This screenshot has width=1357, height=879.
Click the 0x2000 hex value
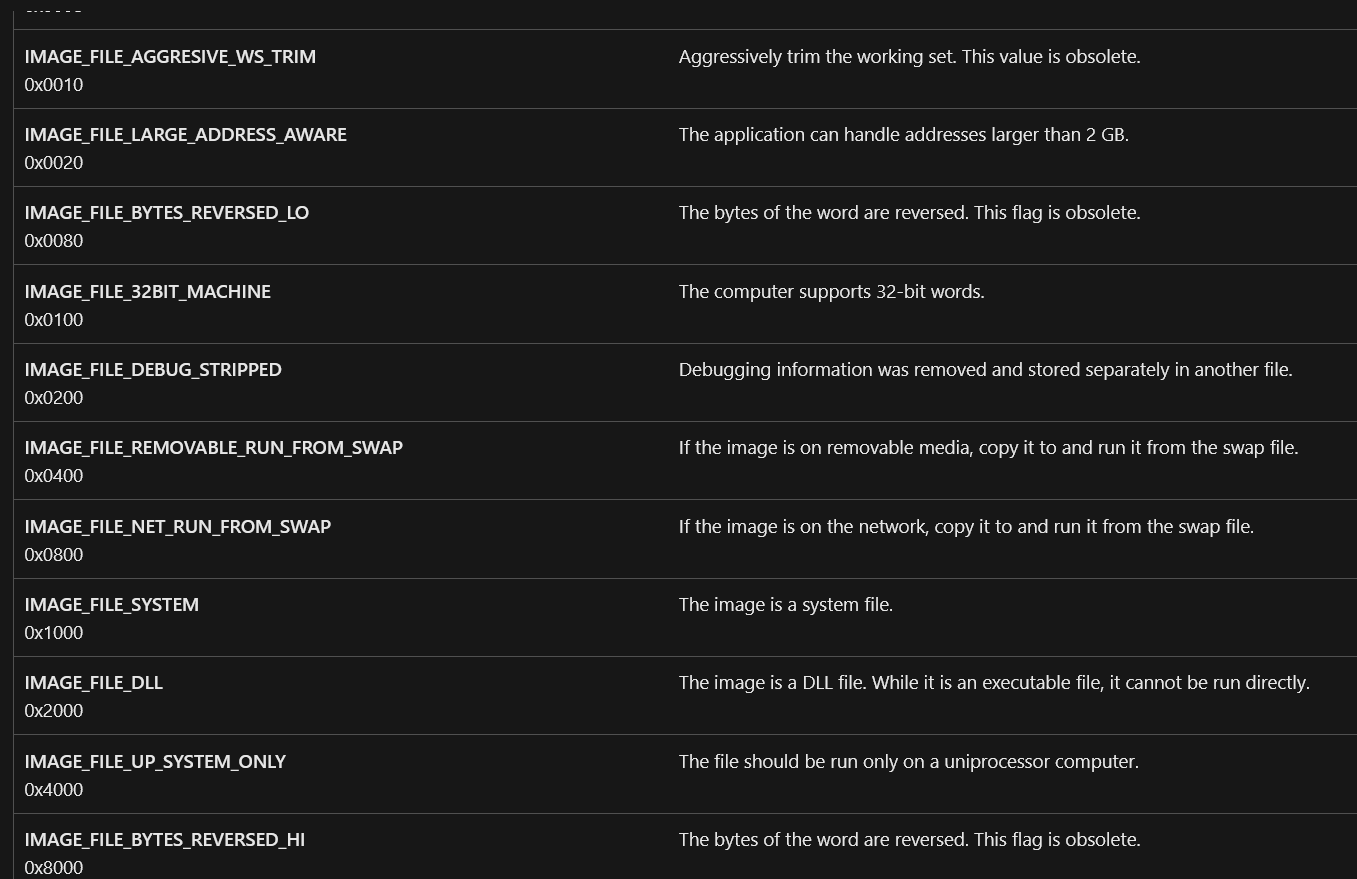54,711
